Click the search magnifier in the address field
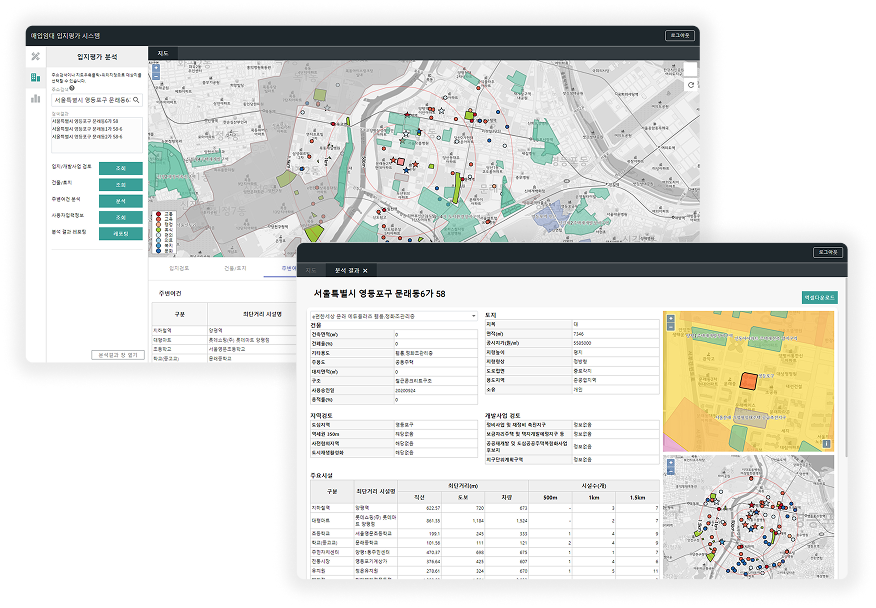Screen dimensions: 876x608 [x=136, y=100]
